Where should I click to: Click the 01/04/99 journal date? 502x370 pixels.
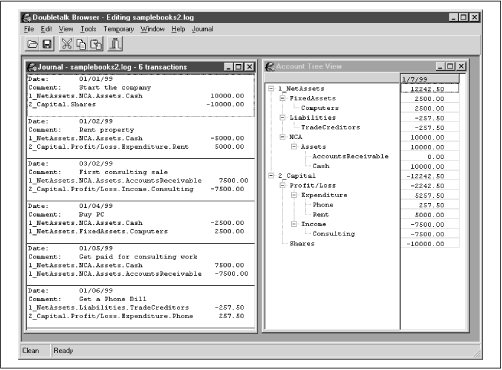[x=96, y=206]
